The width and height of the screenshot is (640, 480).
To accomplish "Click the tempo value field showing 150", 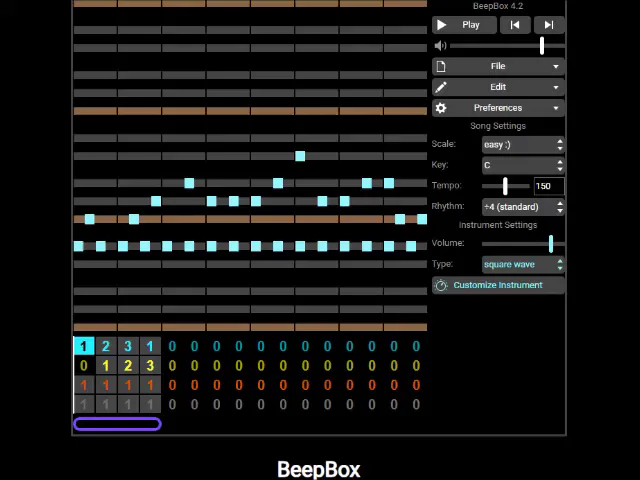I will coord(549,186).
